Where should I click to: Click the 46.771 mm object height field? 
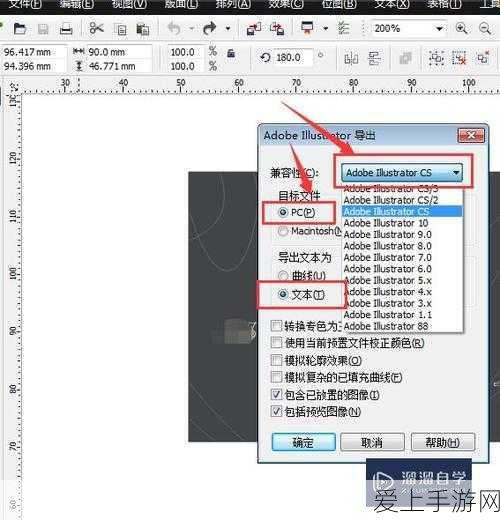[x=119, y=66]
